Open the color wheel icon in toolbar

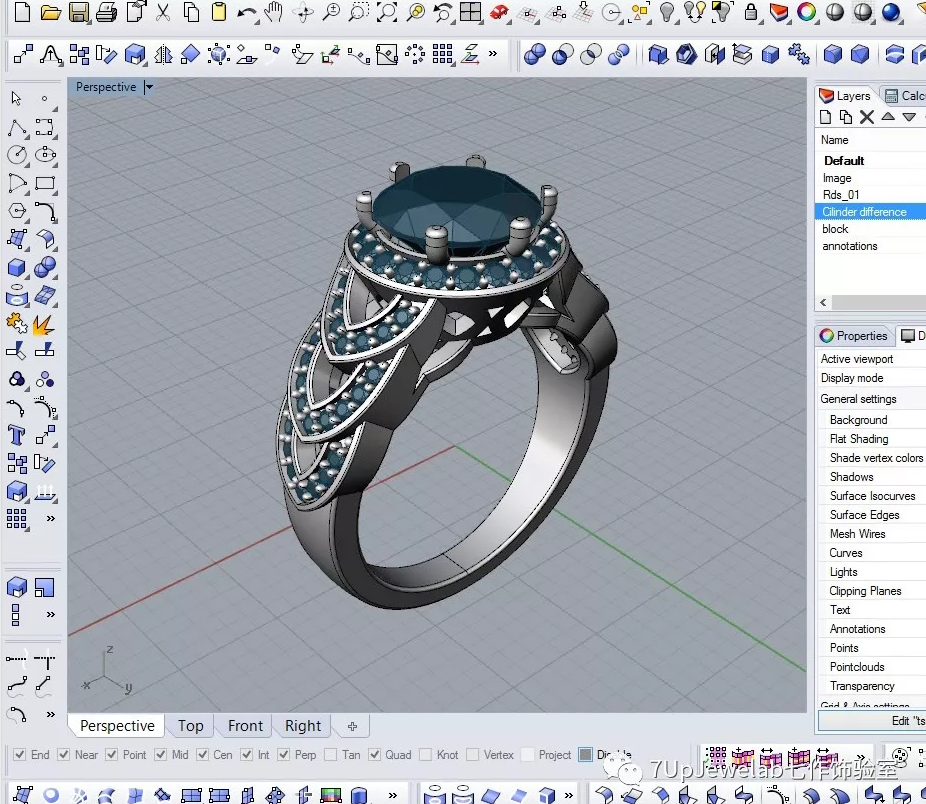click(806, 13)
